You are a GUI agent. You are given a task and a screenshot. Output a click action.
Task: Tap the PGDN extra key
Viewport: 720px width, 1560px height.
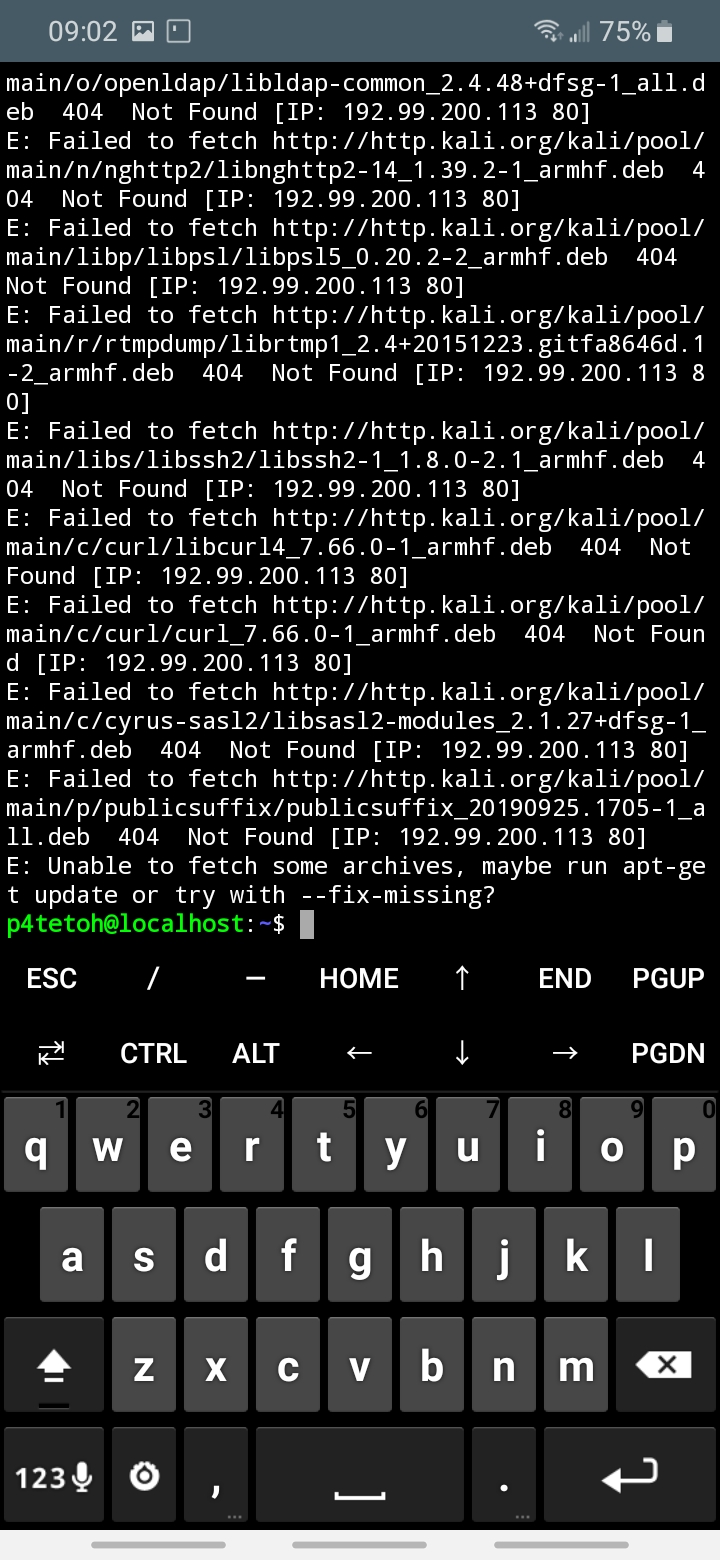click(x=668, y=1053)
